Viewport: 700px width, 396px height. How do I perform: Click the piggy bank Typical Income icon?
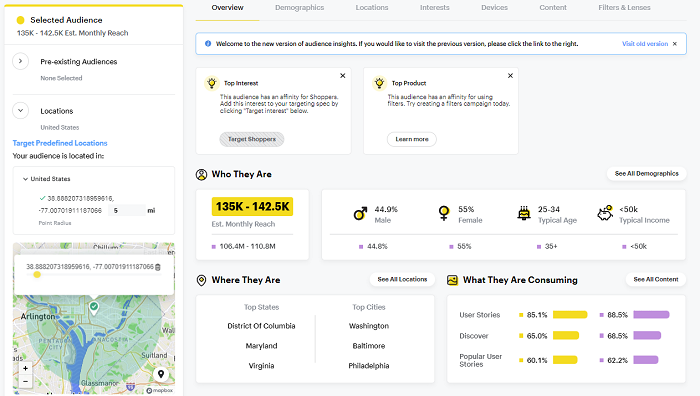605,213
